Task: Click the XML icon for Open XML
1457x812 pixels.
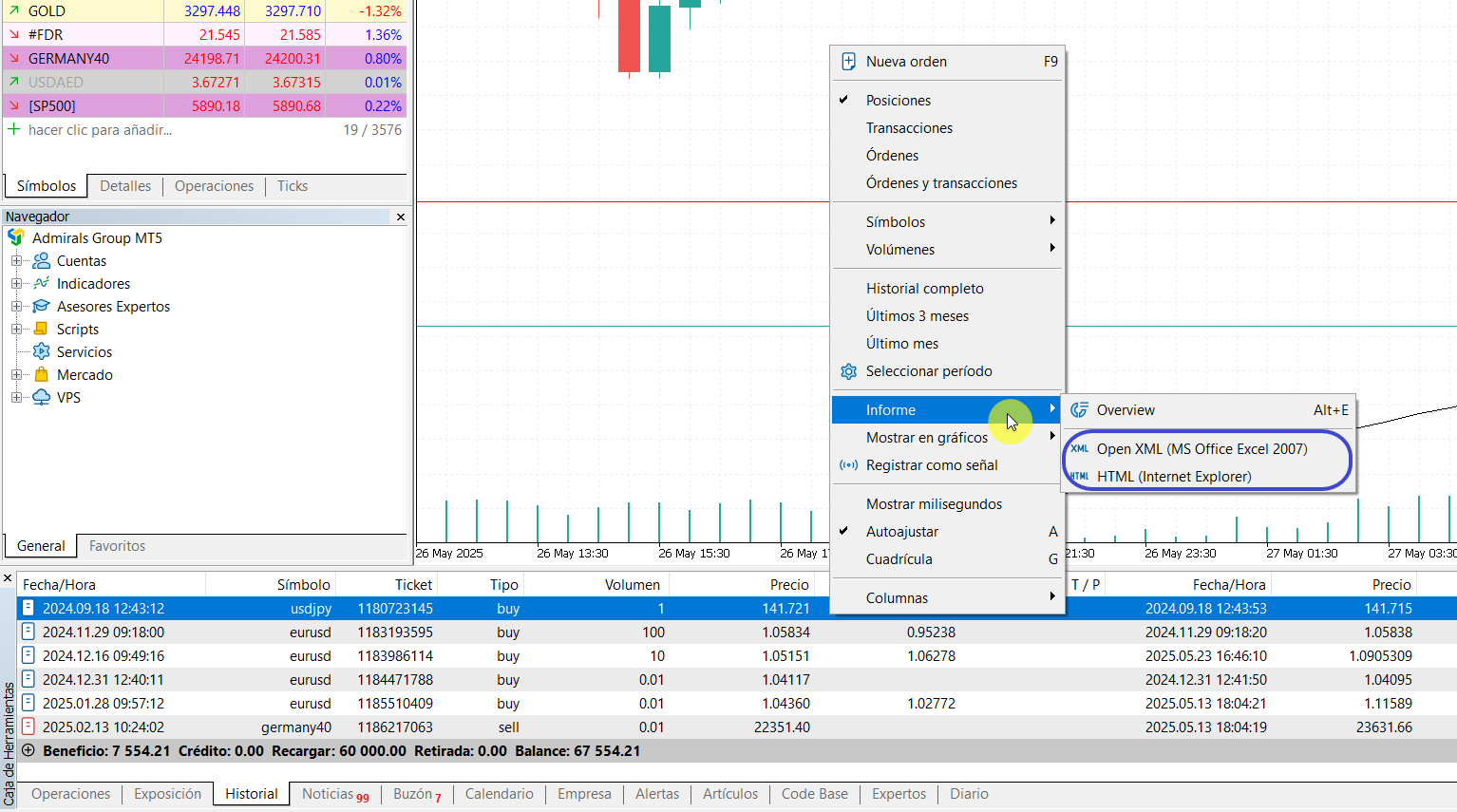Action: (x=1079, y=449)
